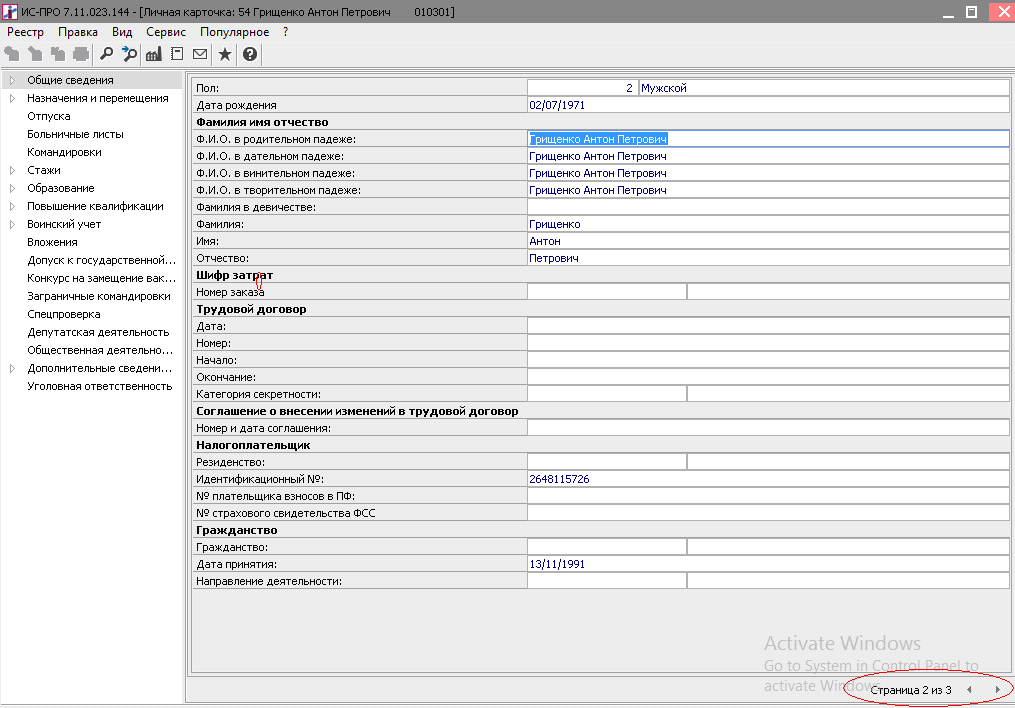The width and height of the screenshot is (1015, 708).
Task: Open help via question mark icon
Action: pos(250,54)
